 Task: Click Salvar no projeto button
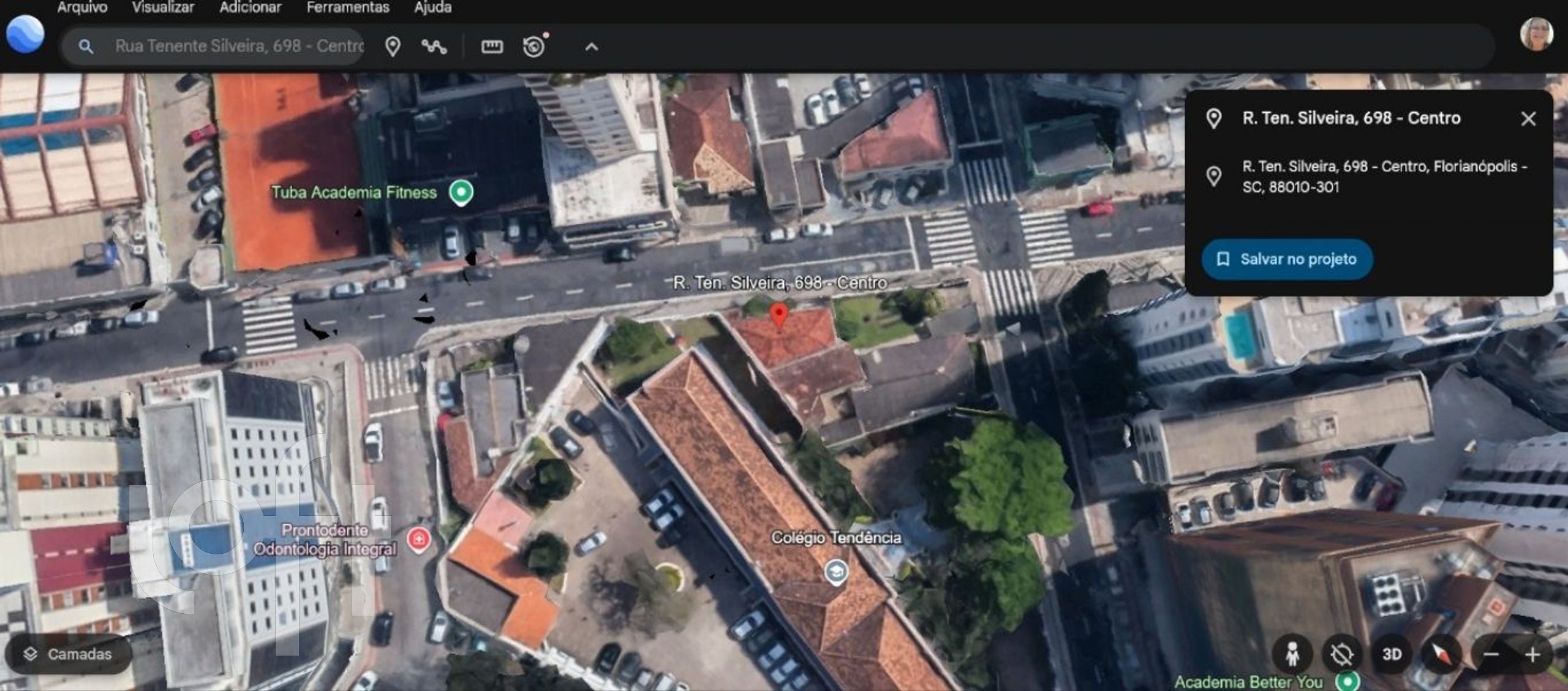tap(1287, 259)
